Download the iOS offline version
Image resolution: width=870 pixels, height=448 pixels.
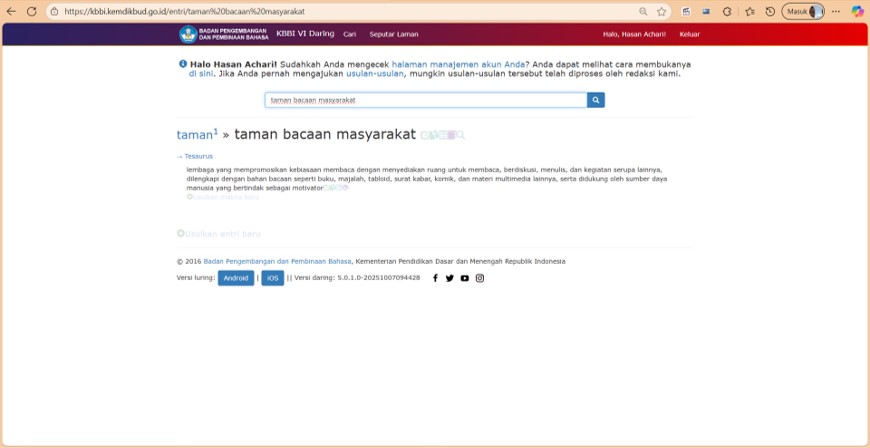272,278
